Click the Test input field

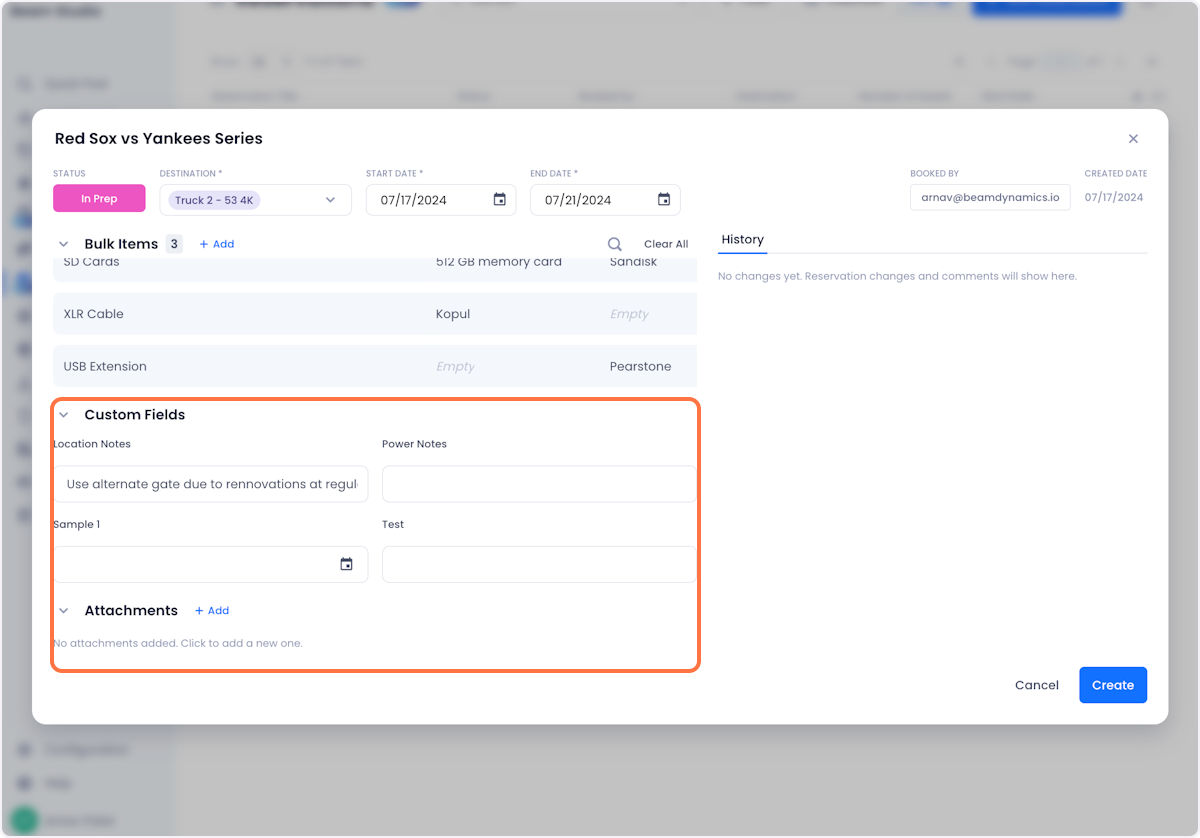click(539, 564)
